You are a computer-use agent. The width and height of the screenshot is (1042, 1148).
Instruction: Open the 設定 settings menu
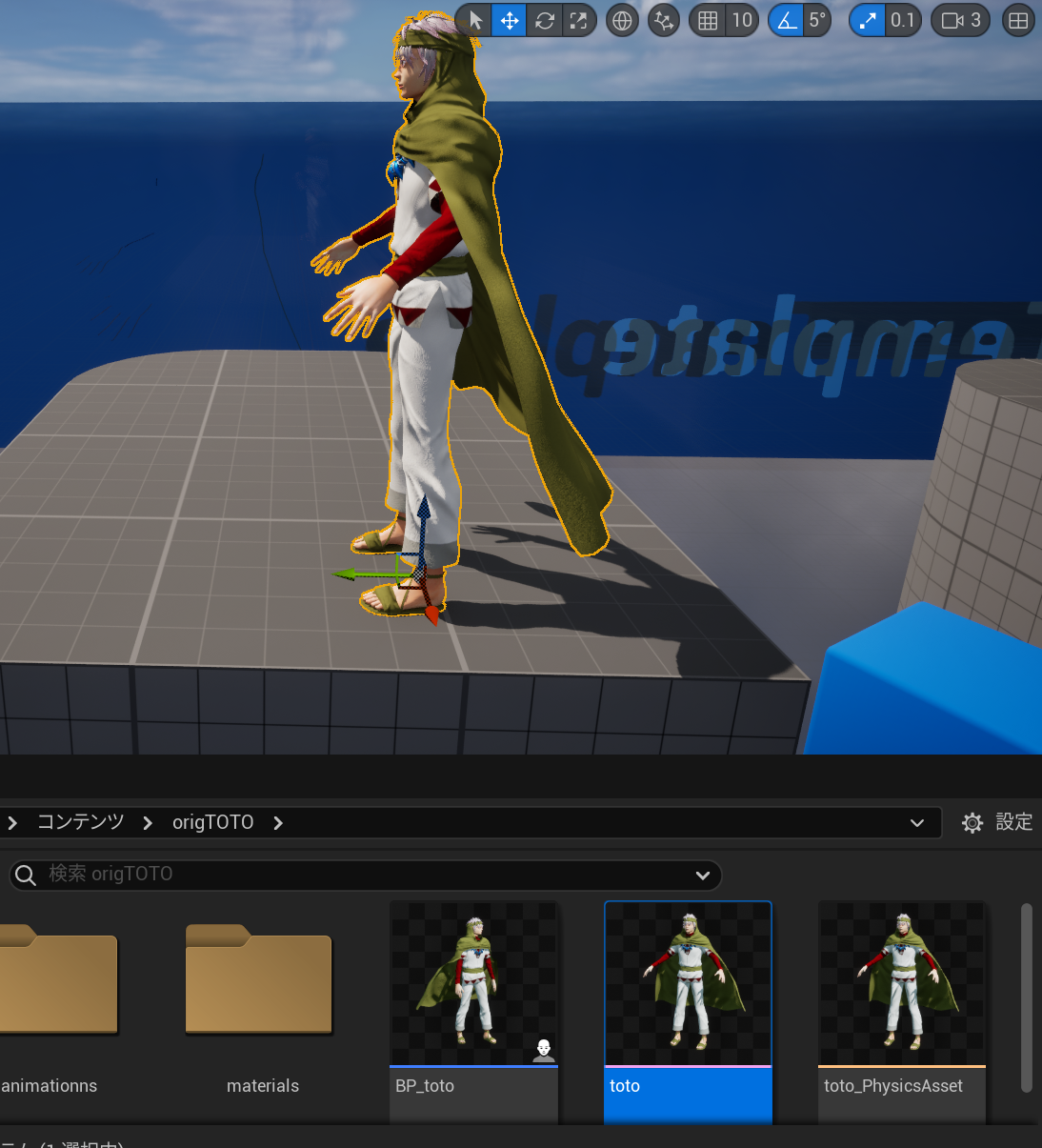click(x=997, y=822)
